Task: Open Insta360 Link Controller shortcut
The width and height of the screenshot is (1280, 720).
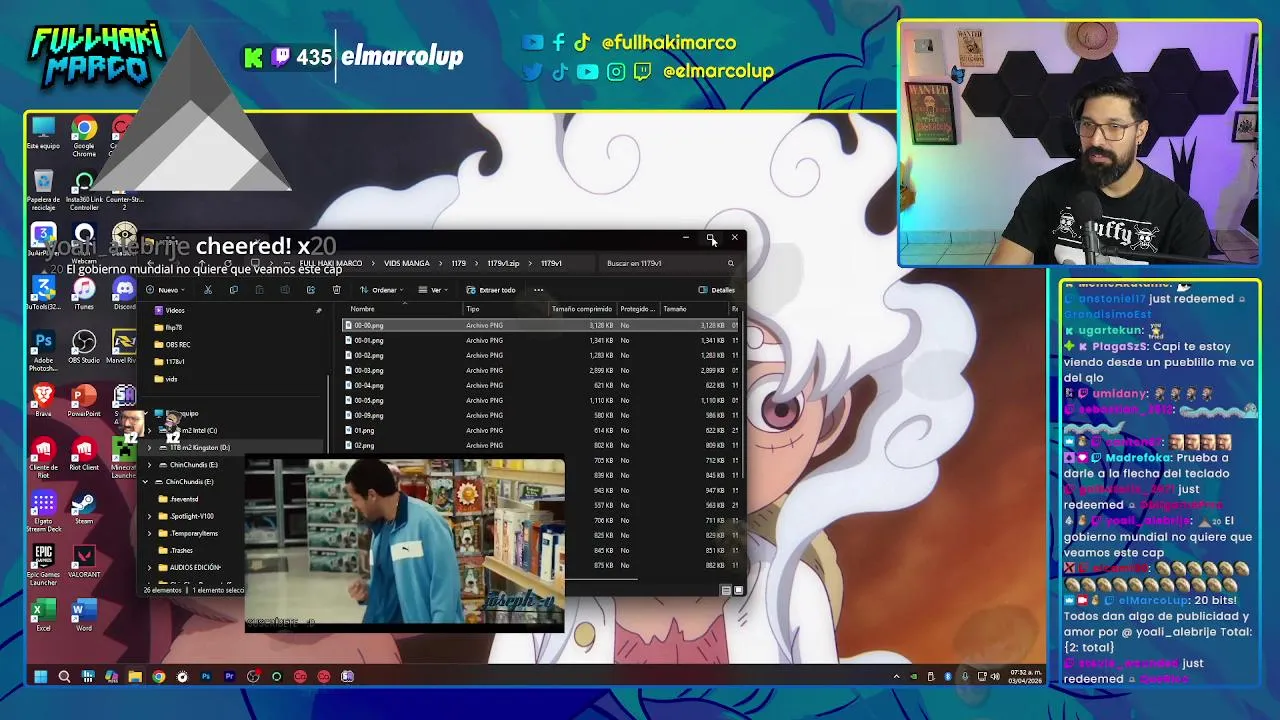Action: click(x=84, y=192)
